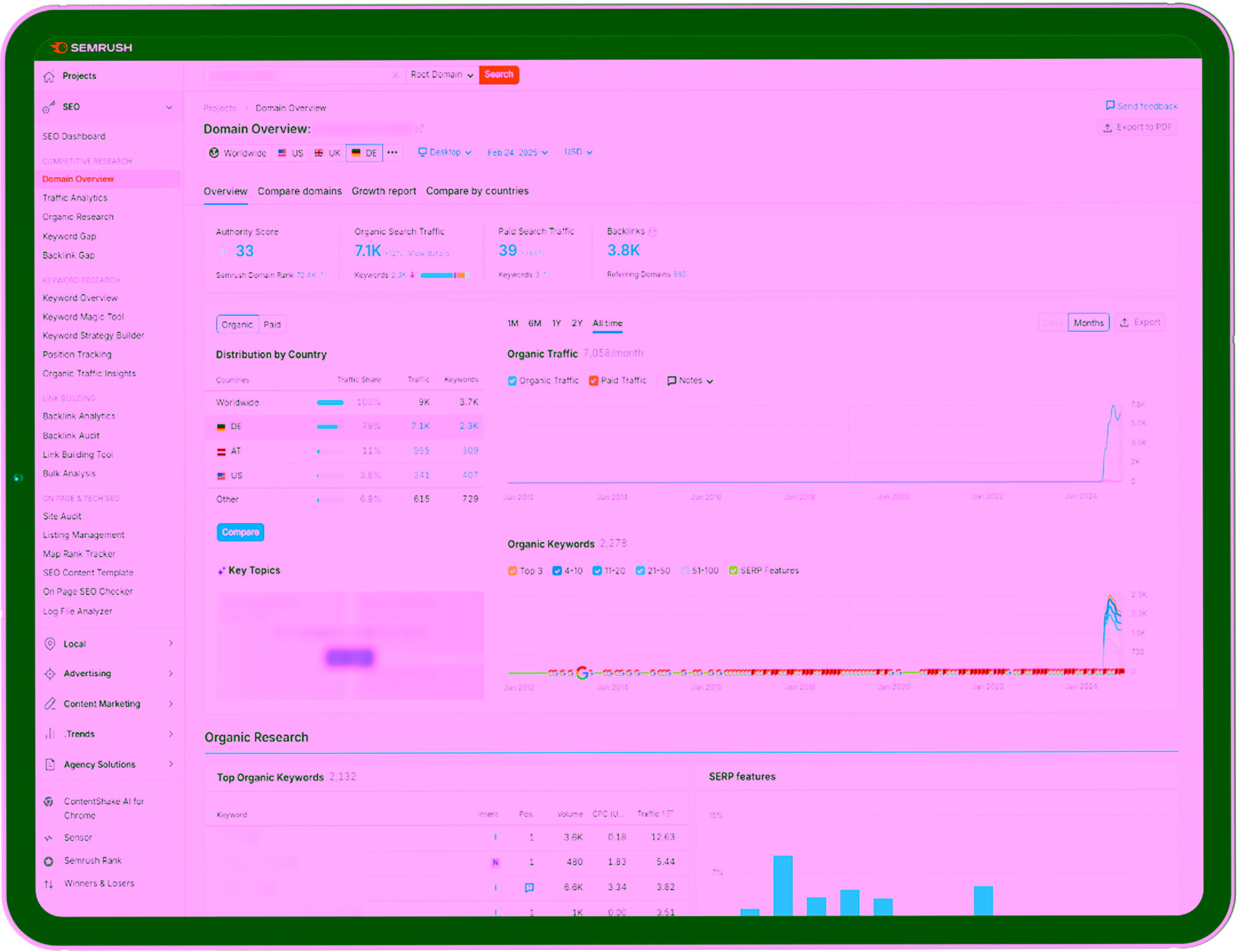Viewport: 1238px width, 952px height.
Task: Click the Projects home icon
Action: point(50,77)
